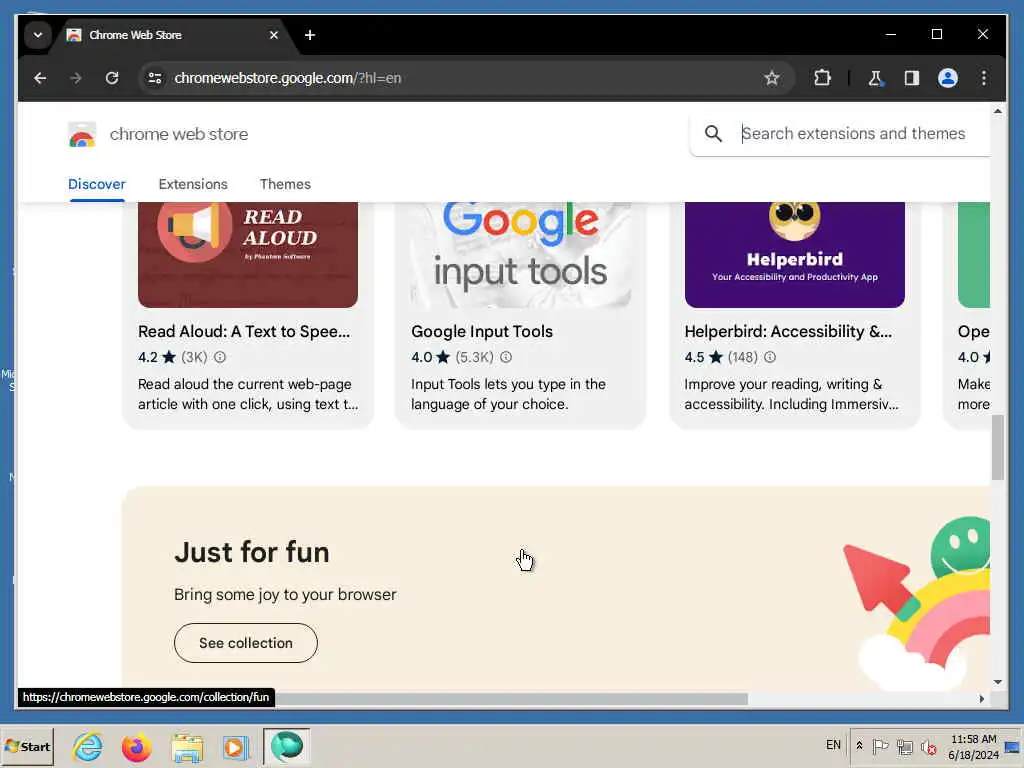1024x768 pixels.
Task: Show hidden system tray icons
Action: pos(859,745)
